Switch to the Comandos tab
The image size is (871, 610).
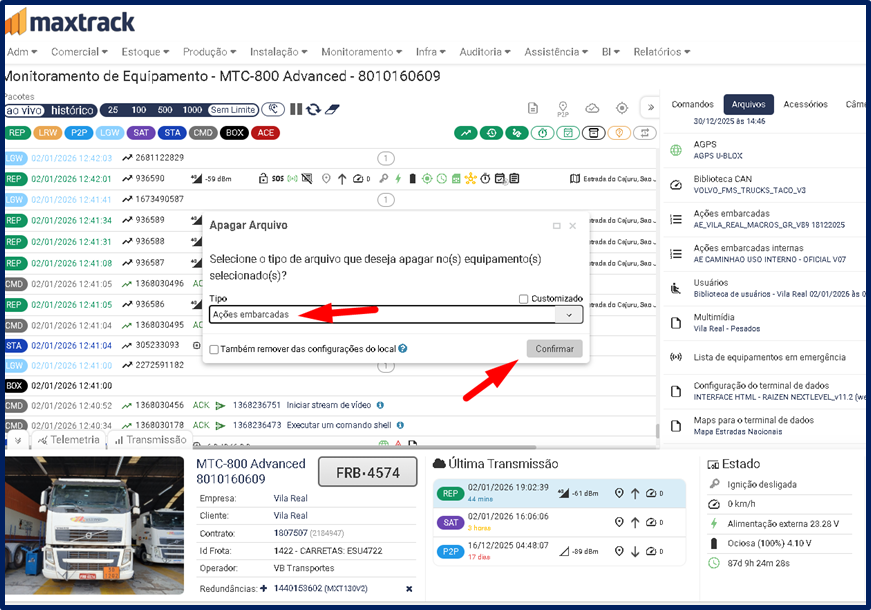click(692, 104)
